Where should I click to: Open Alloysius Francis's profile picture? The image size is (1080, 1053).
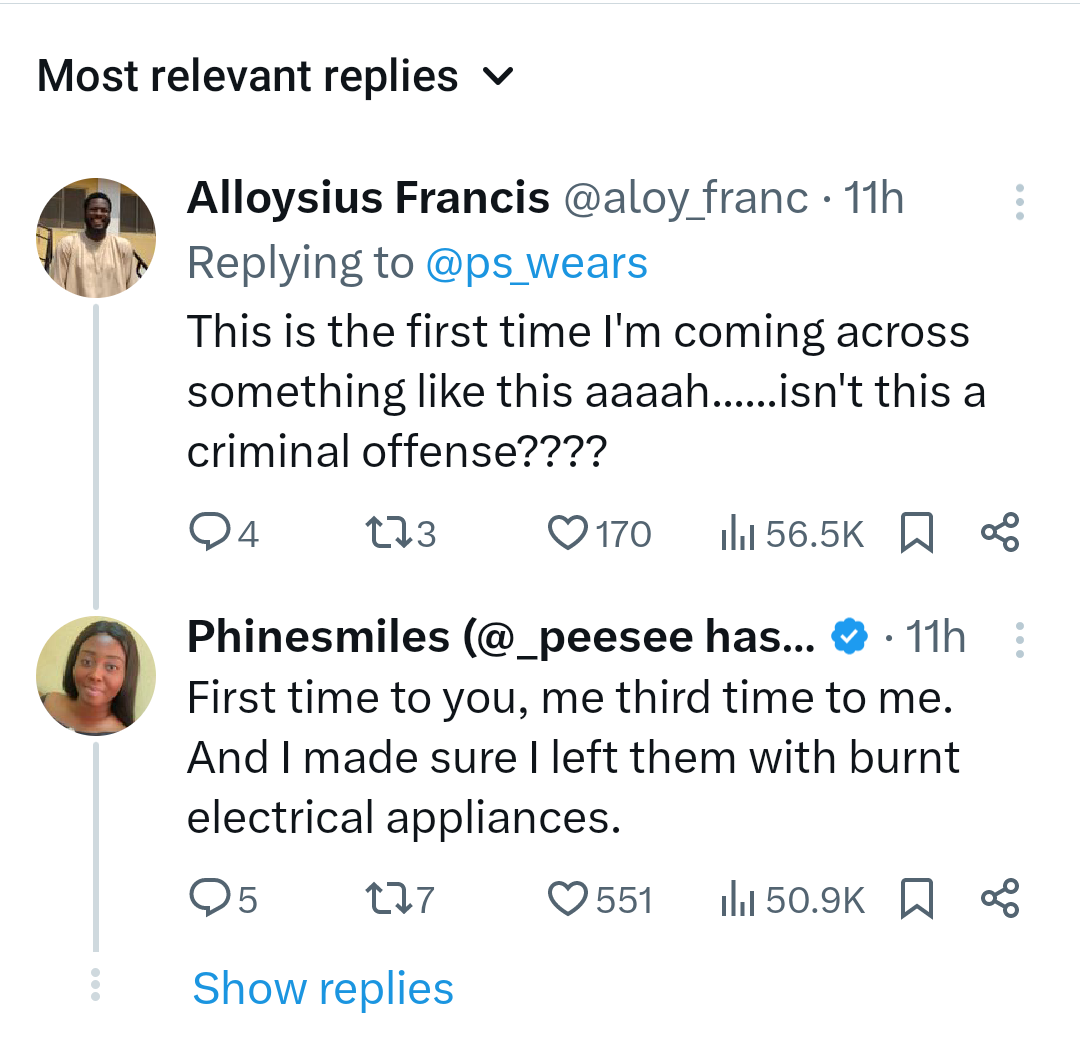click(96, 237)
